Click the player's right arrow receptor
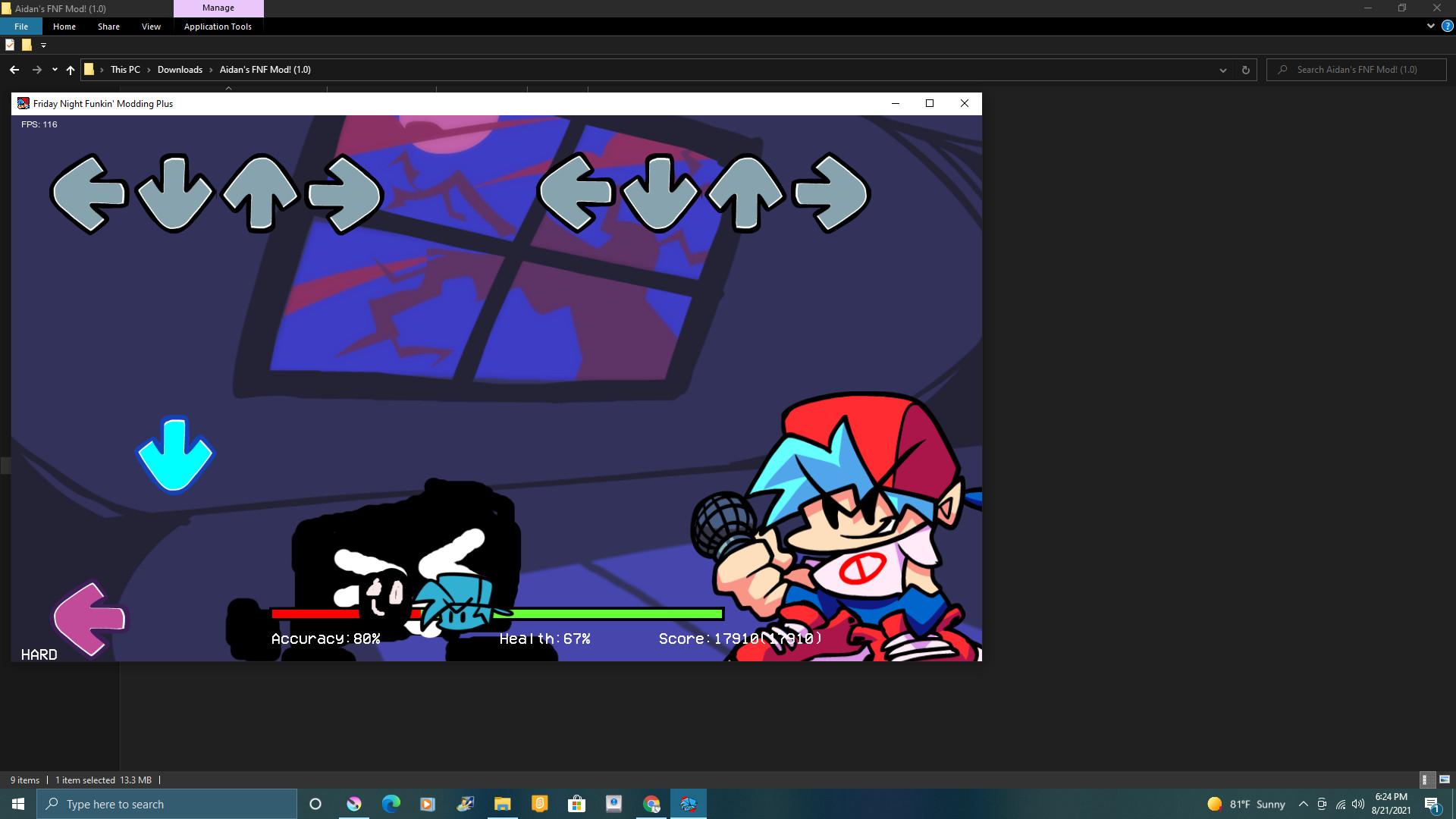The height and width of the screenshot is (819, 1456). click(x=830, y=193)
